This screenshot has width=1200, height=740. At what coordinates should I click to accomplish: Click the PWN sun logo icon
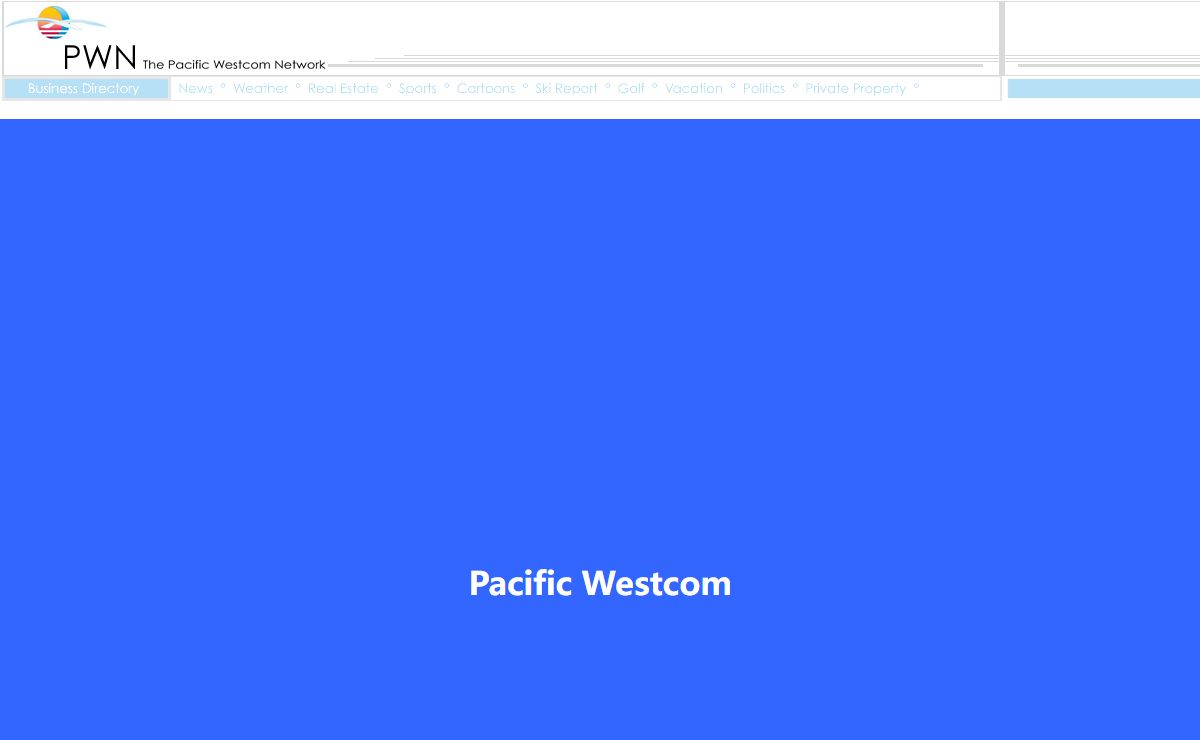[x=54, y=22]
